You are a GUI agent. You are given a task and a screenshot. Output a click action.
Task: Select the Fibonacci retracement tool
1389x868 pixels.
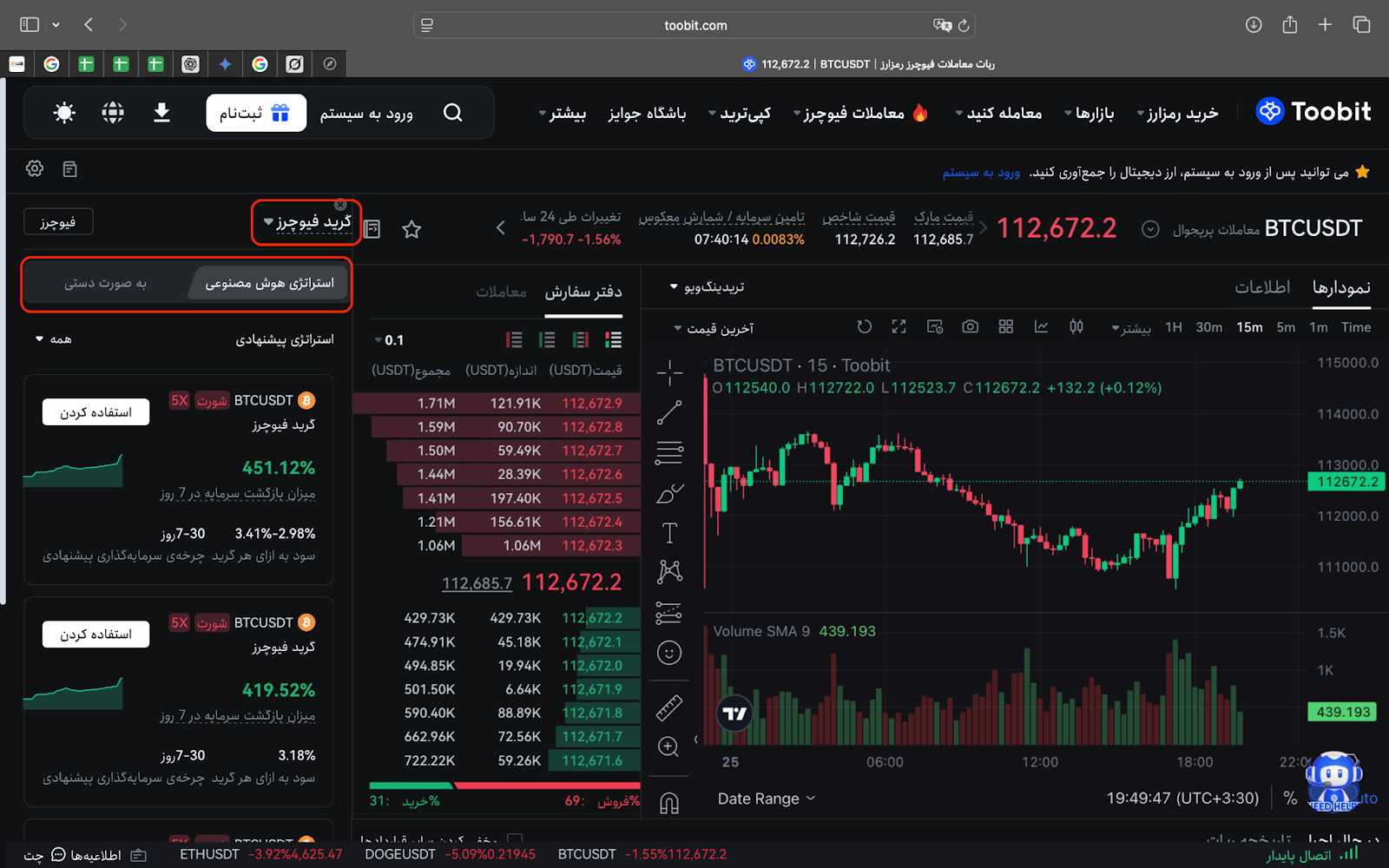point(669,452)
